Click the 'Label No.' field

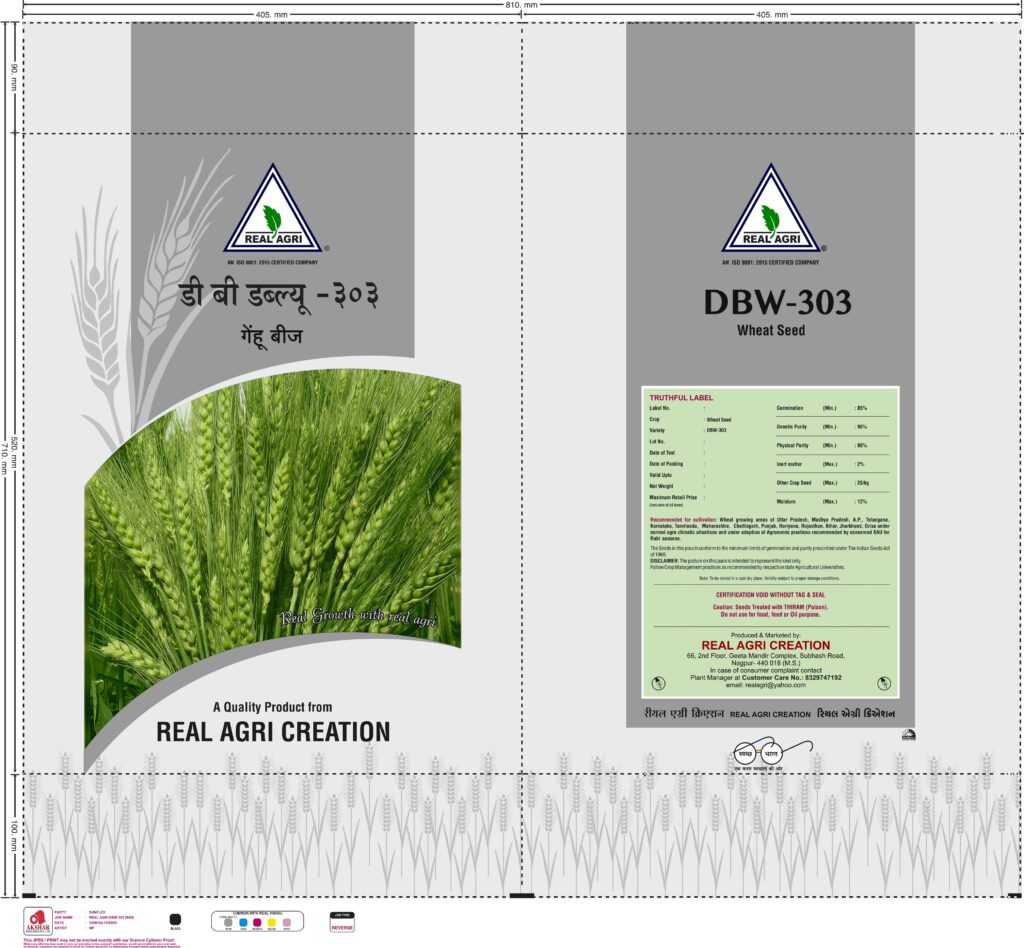(677, 408)
